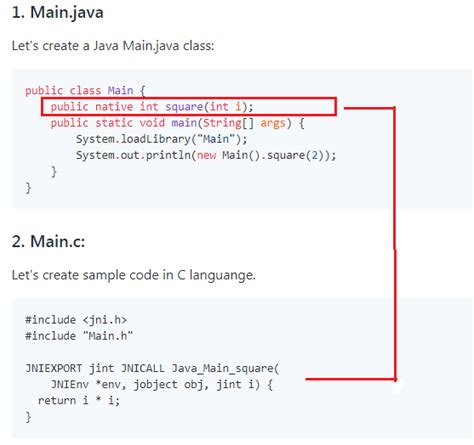Click the 'System.loadLibrary("Main");' line

(161, 139)
